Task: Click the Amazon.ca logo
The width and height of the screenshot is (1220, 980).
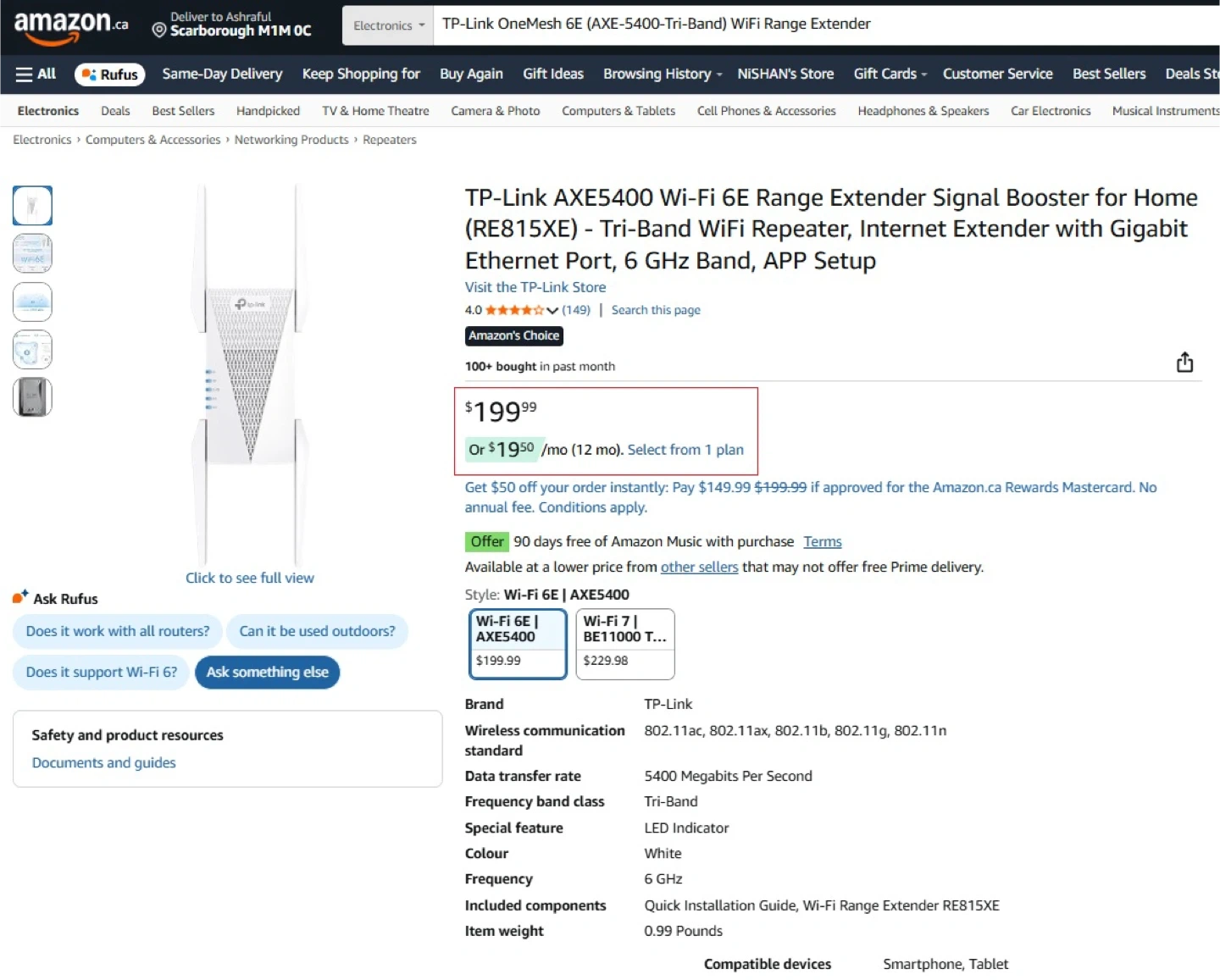Action: (71, 25)
